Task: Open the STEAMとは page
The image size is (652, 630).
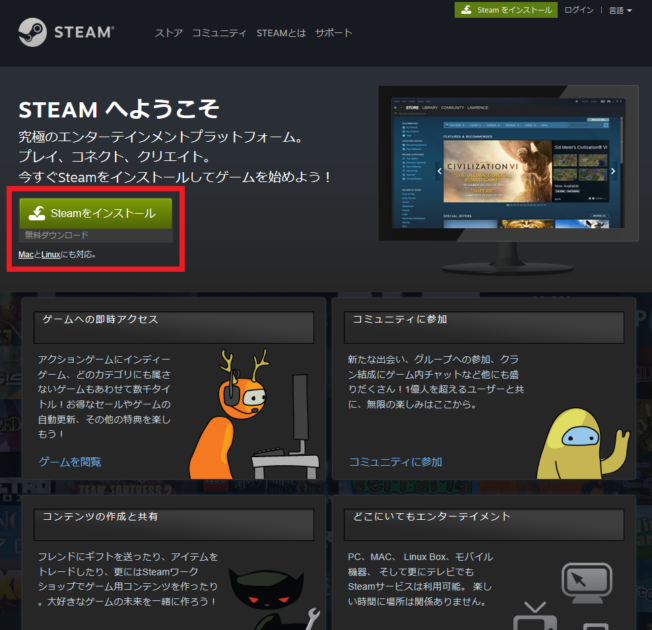Action: (281, 33)
